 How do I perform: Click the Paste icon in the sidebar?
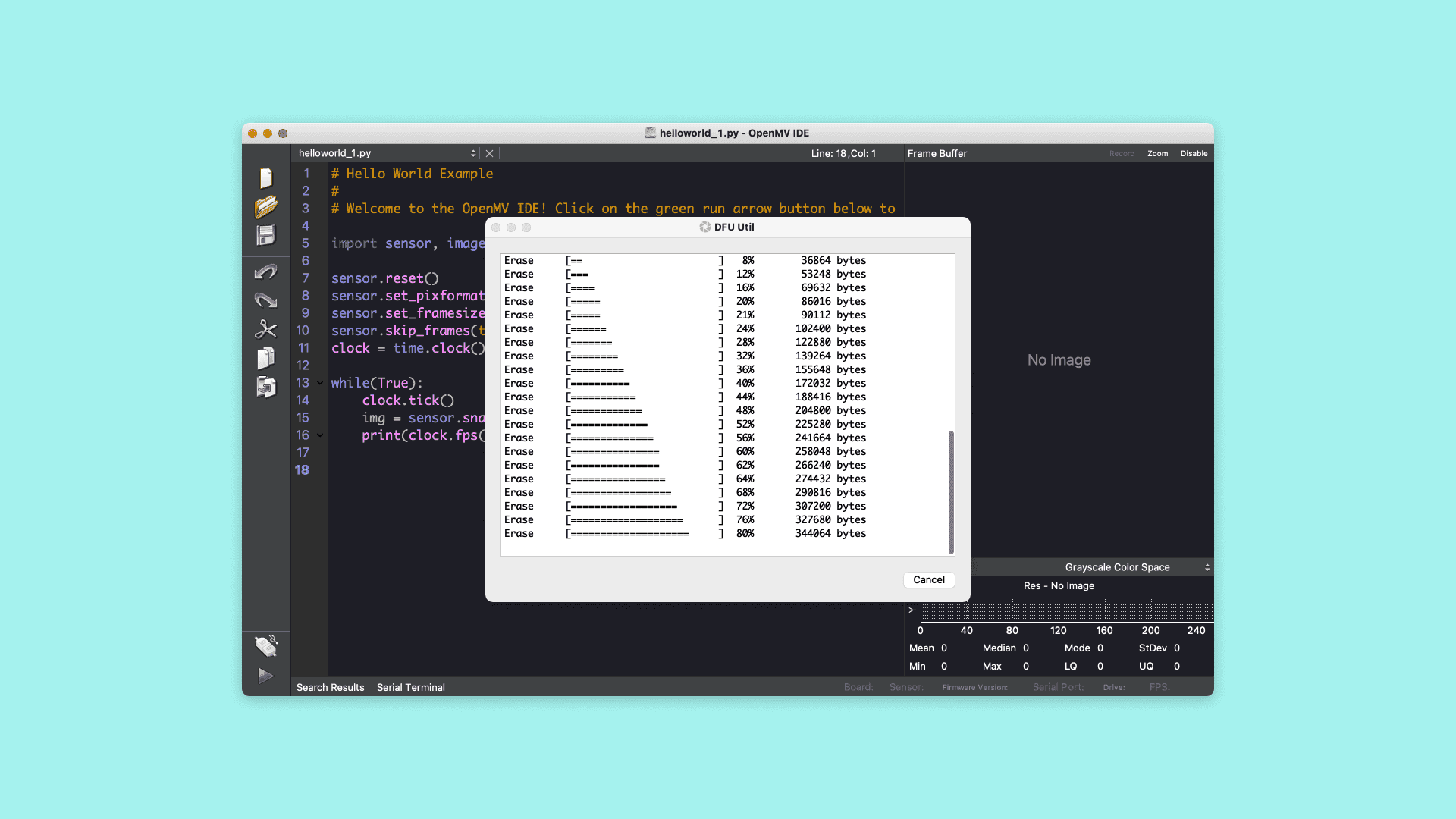click(265, 388)
